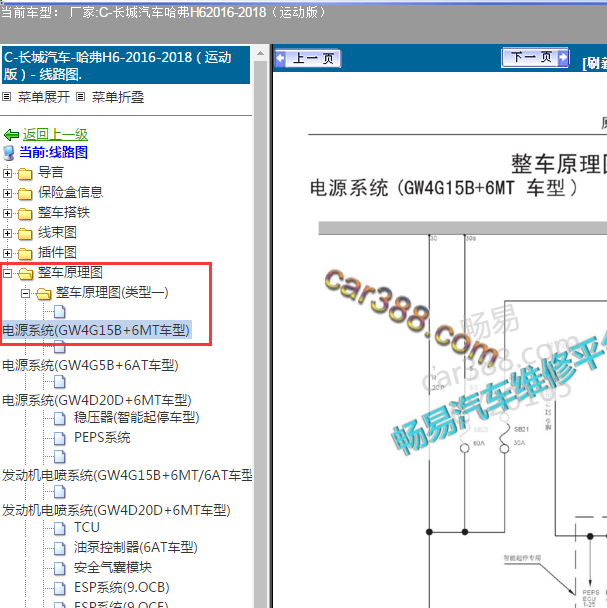This screenshot has width=607, height=608.
Task: Collapse the 整车原理图 folder
Action: pos(7,273)
